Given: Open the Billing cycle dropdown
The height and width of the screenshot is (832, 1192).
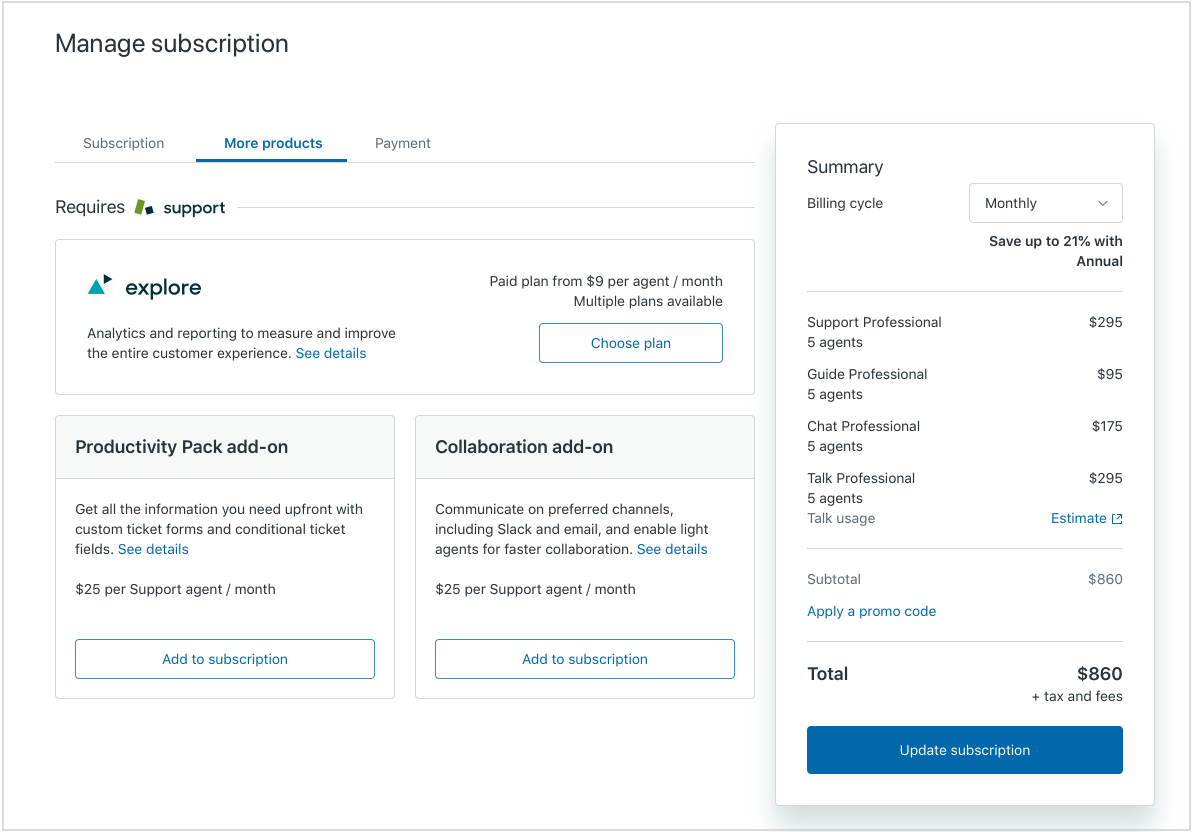Looking at the screenshot, I should click(x=1045, y=203).
